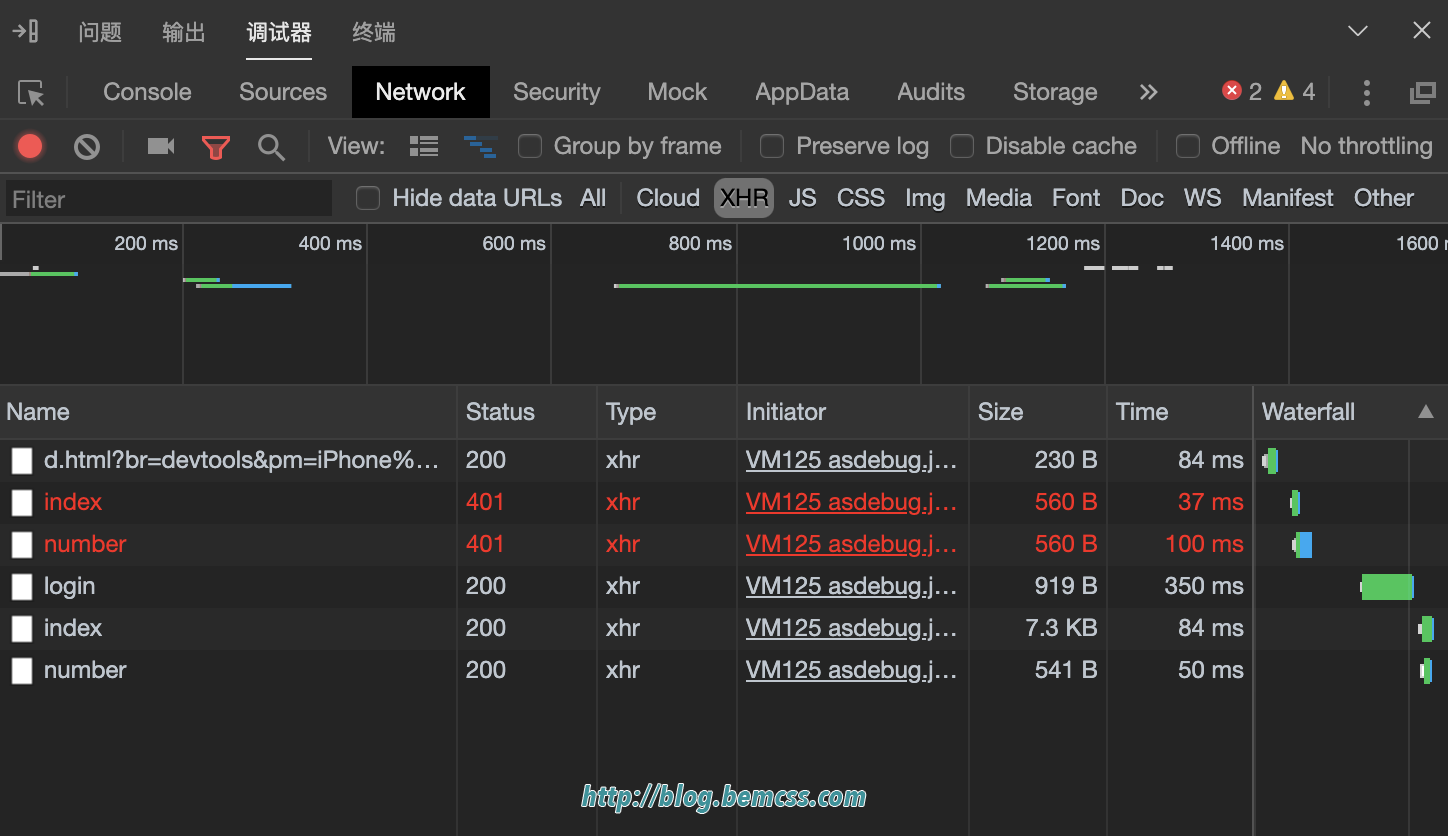Click the panel toggle arrow icon at top-left
1448x836 pixels.
pos(25,31)
